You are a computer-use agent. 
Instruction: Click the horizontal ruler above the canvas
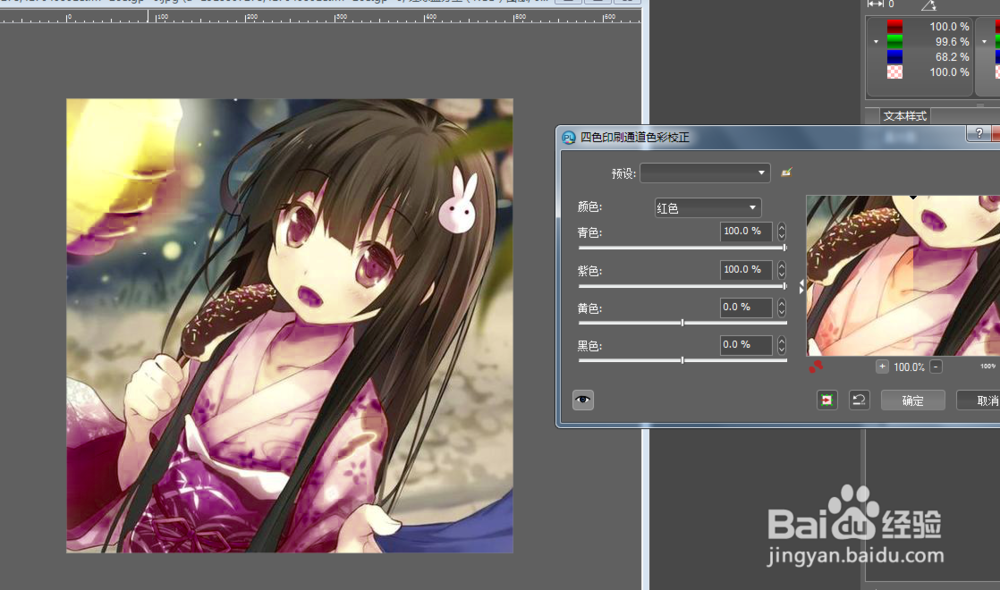(320, 17)
